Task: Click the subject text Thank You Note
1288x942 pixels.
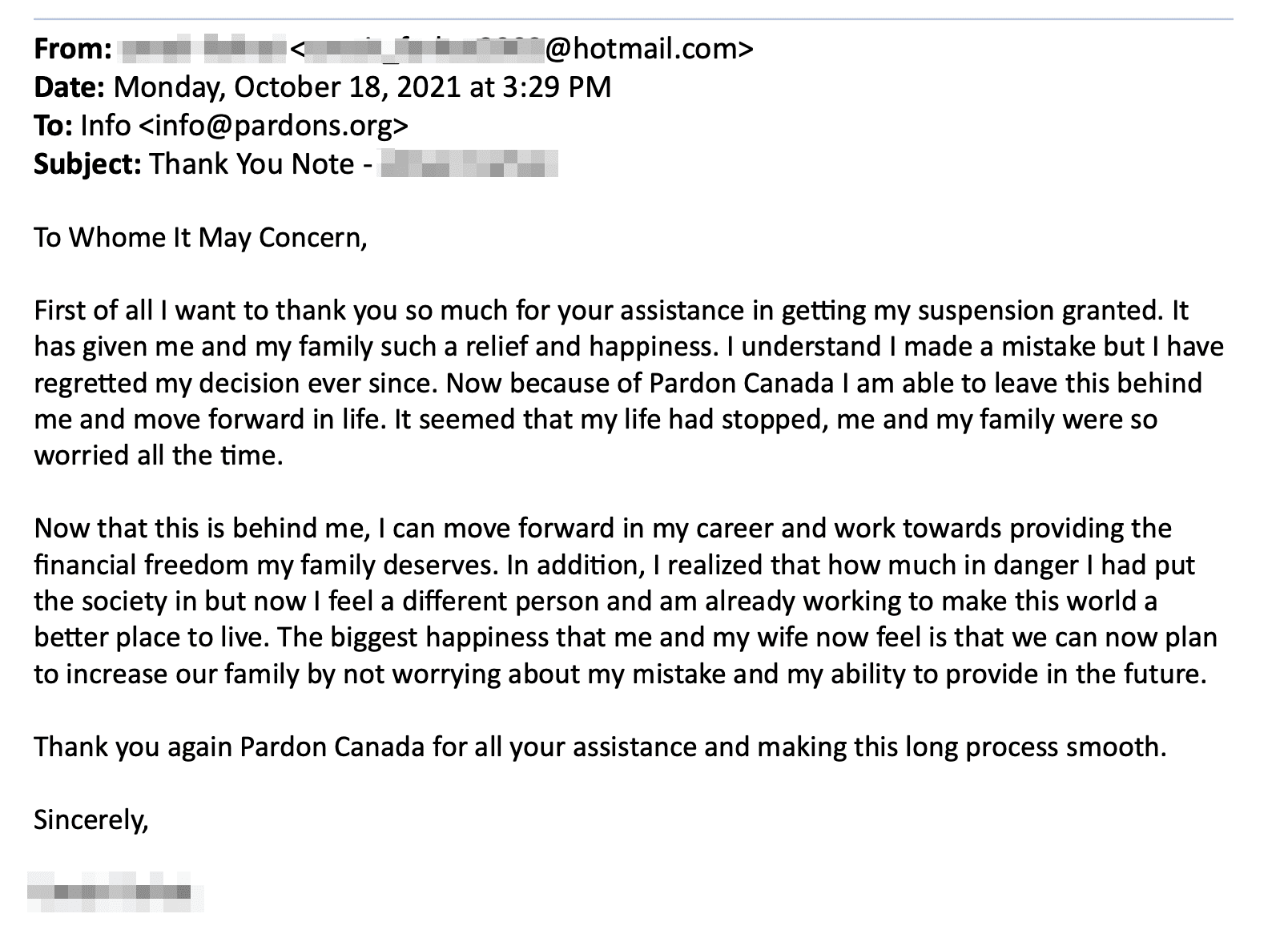Action: (252, 164)
